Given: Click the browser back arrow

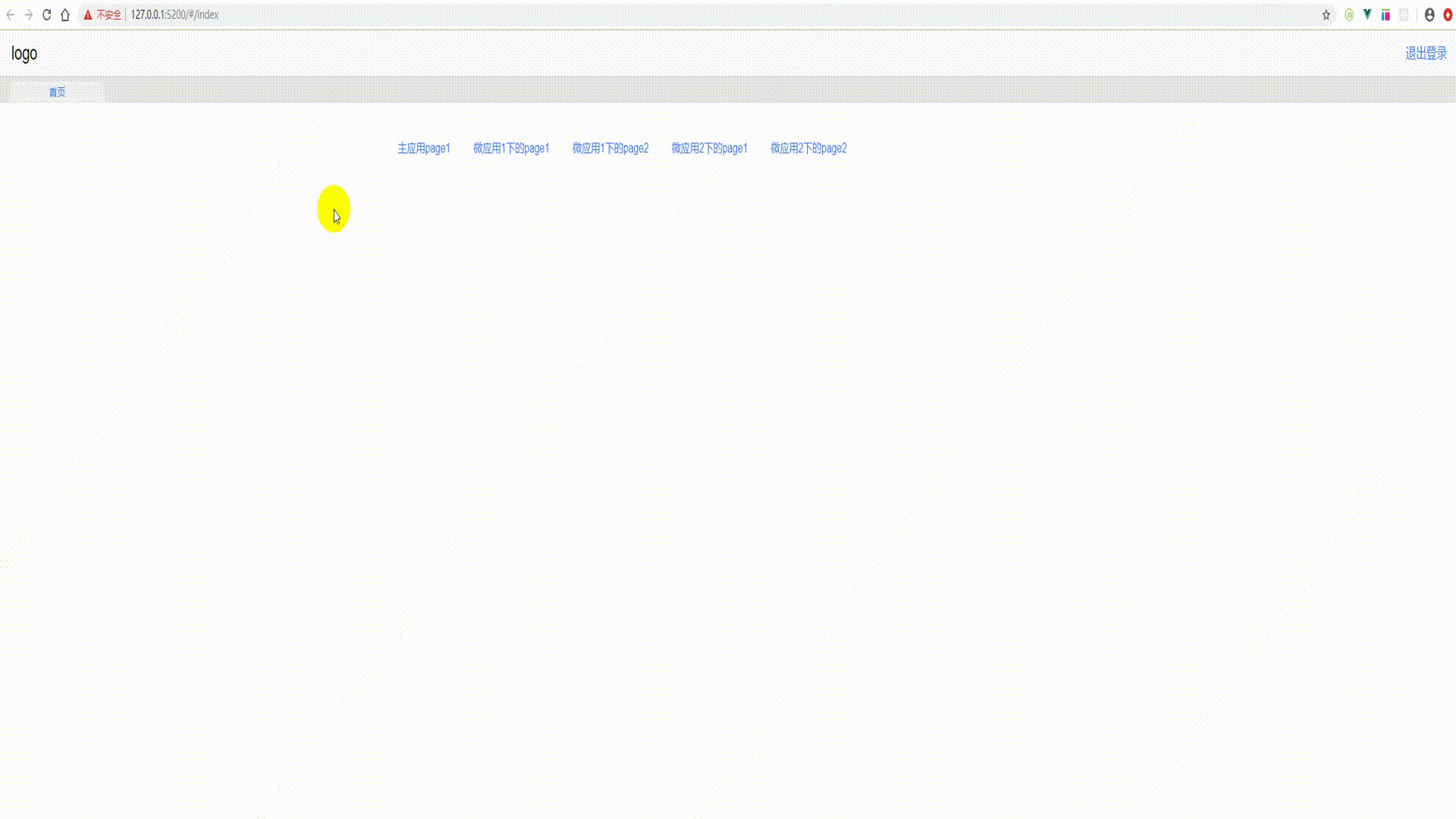Looking at the screenshot, I should [10, 14].
